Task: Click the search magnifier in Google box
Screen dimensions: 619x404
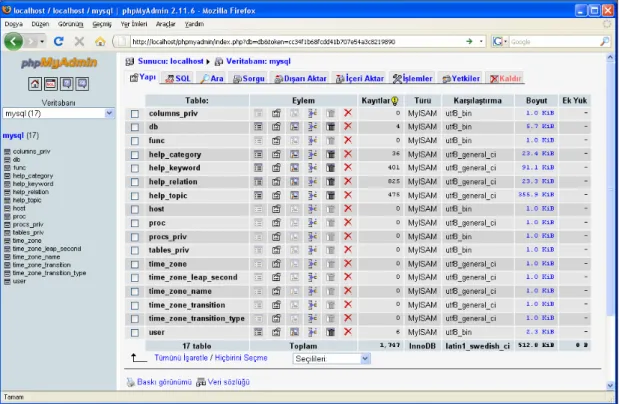Action: (604, 41)
